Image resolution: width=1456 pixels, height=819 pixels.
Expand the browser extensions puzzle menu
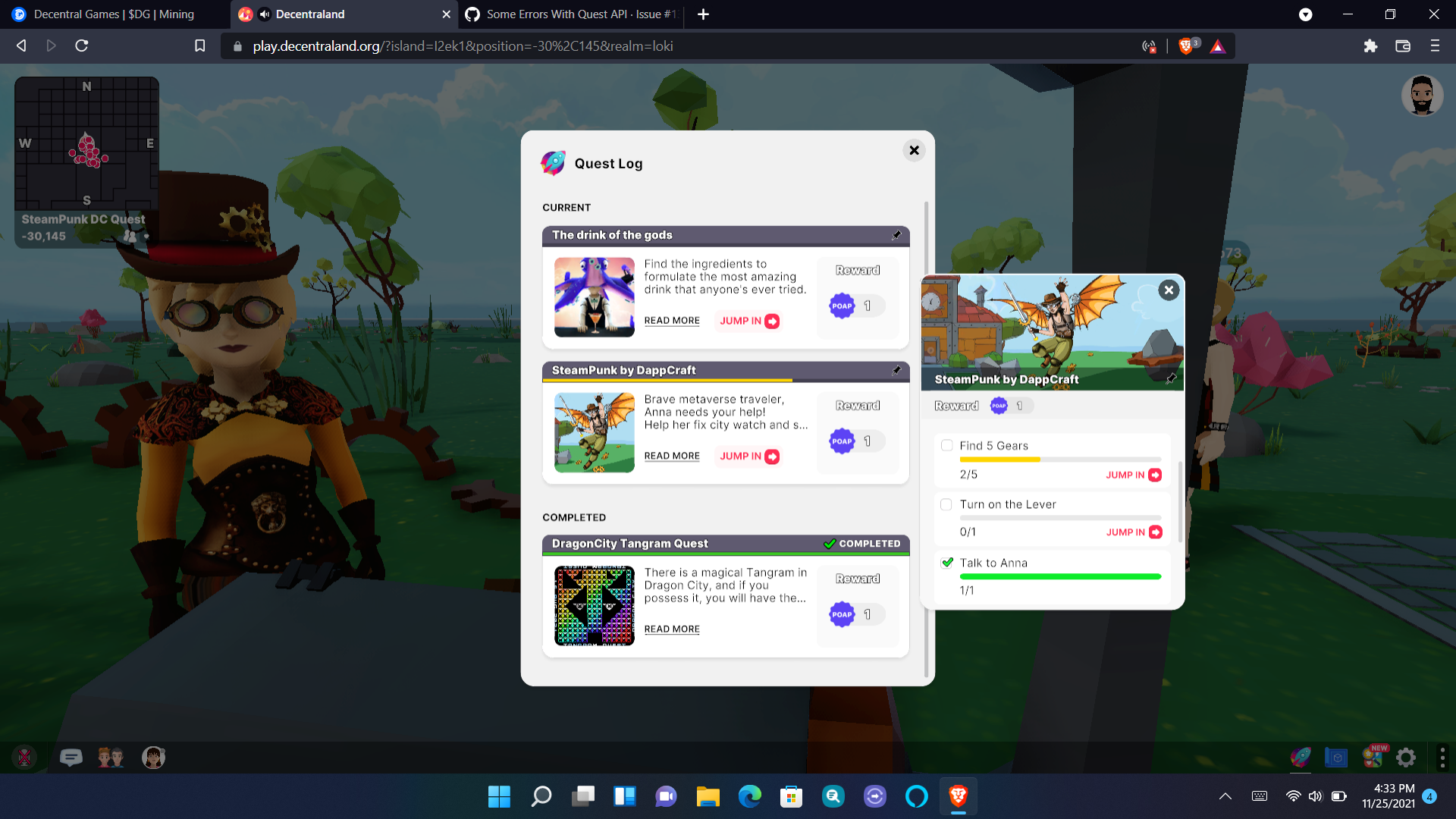click(x=1370, y=45)
